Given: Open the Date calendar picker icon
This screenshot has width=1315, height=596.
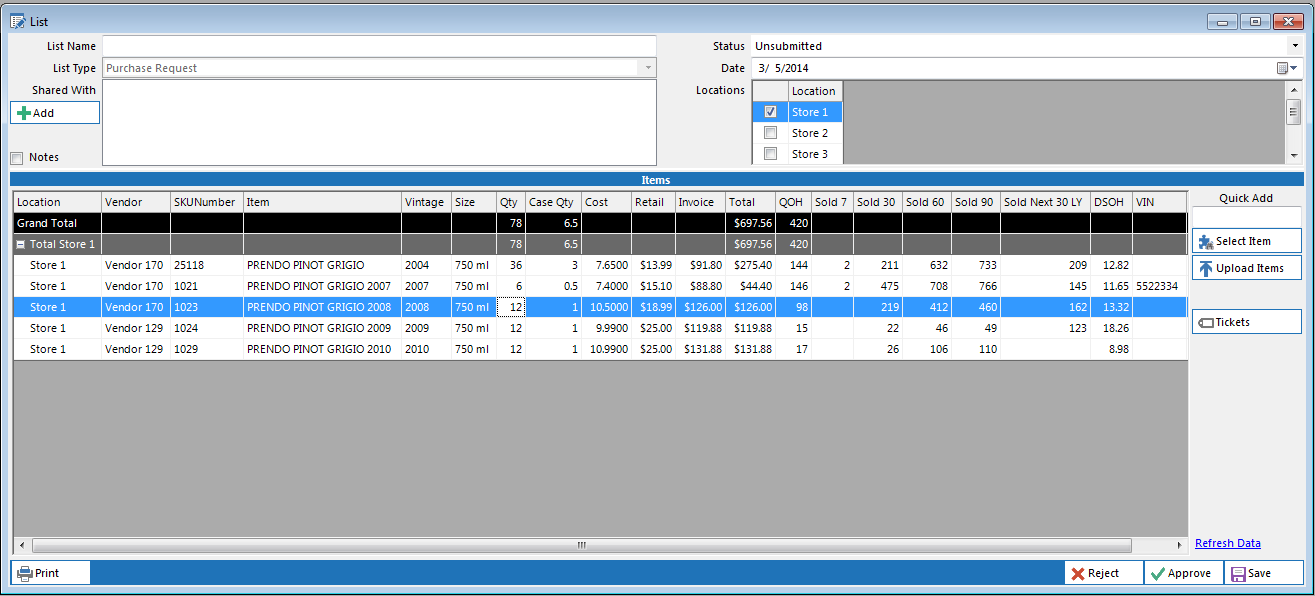Looking at the screenshot, I should point(1288,68).
